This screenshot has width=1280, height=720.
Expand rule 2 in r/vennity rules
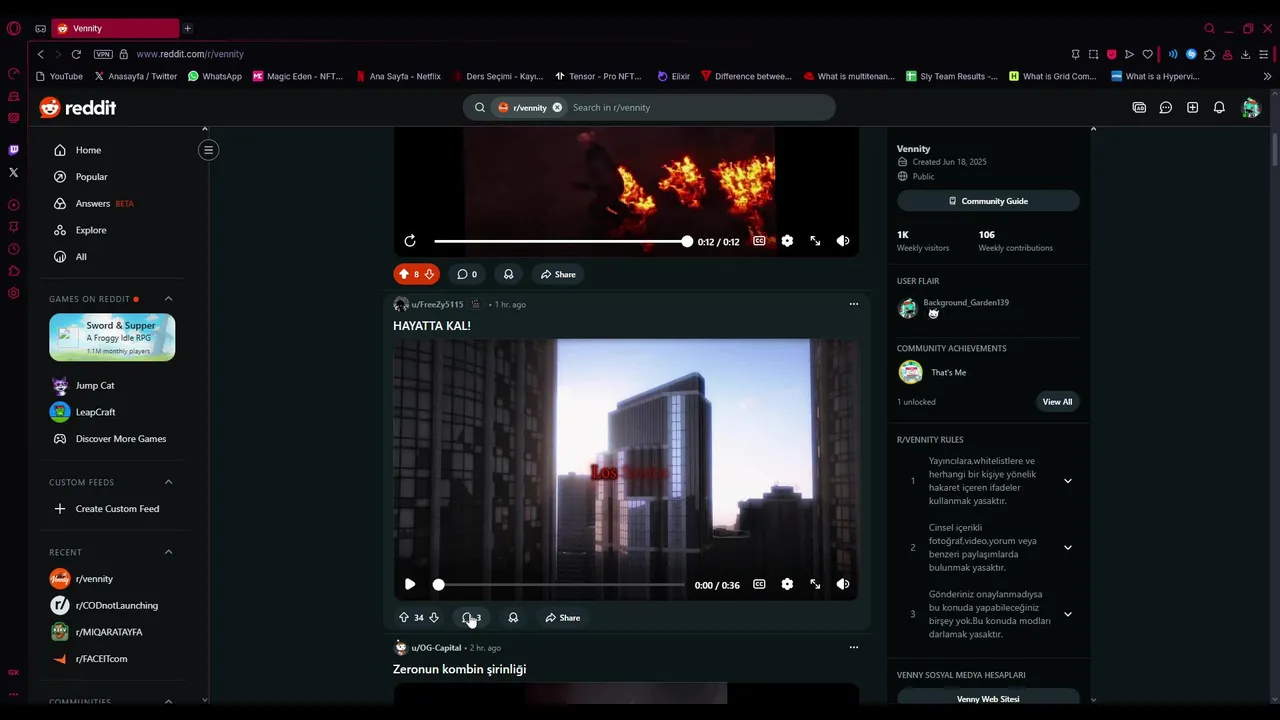1067,548
